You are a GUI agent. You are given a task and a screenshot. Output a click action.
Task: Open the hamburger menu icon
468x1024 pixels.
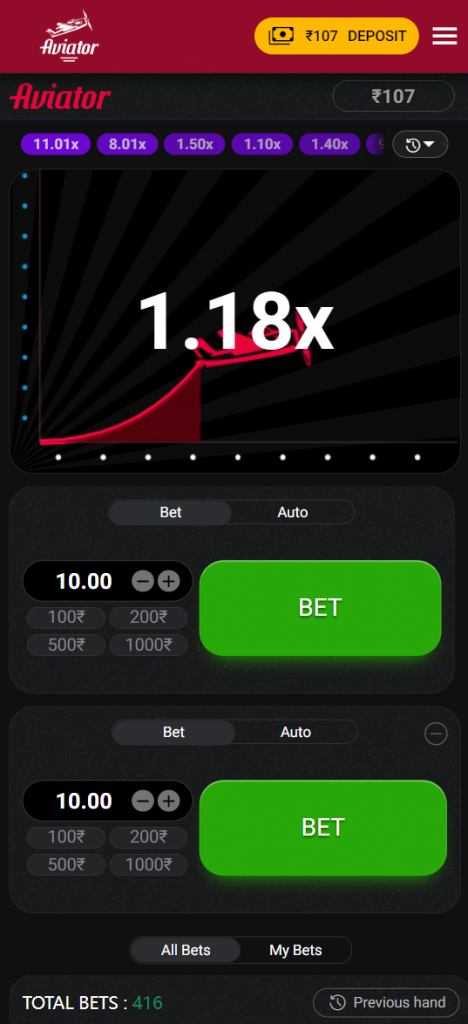click(x=445, y=36)
